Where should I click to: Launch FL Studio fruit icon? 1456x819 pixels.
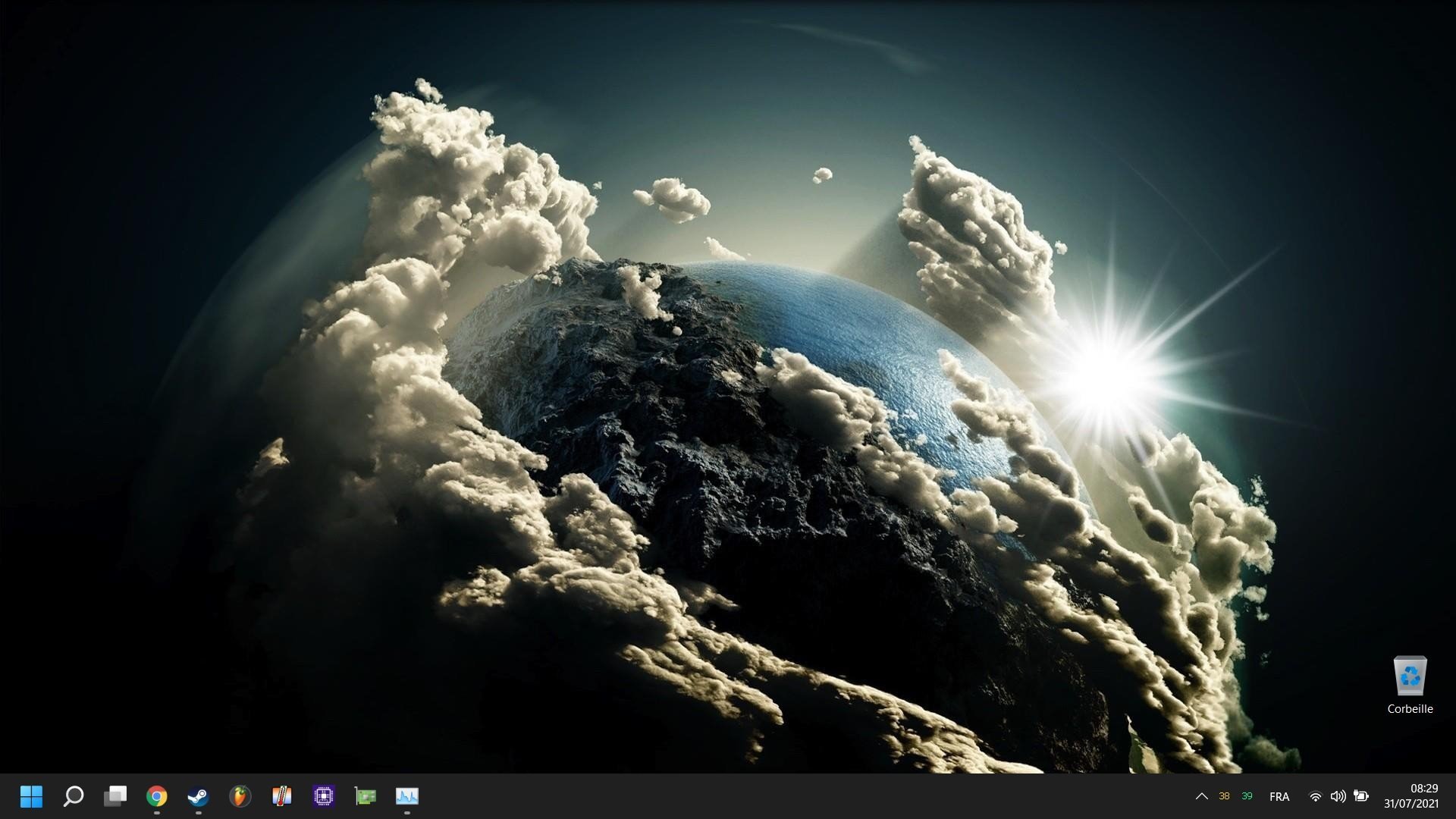240,796
